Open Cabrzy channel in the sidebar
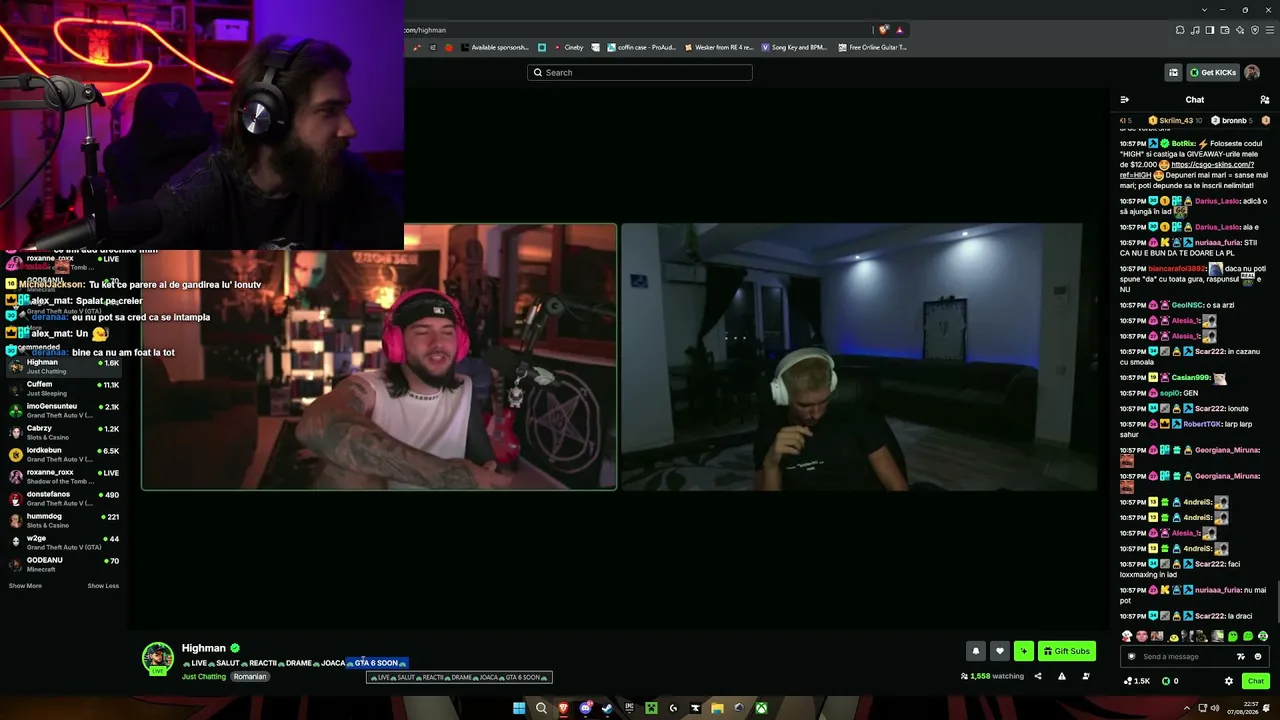The image size is (1280, 720). pyautogui.click(x=63, y=432)
